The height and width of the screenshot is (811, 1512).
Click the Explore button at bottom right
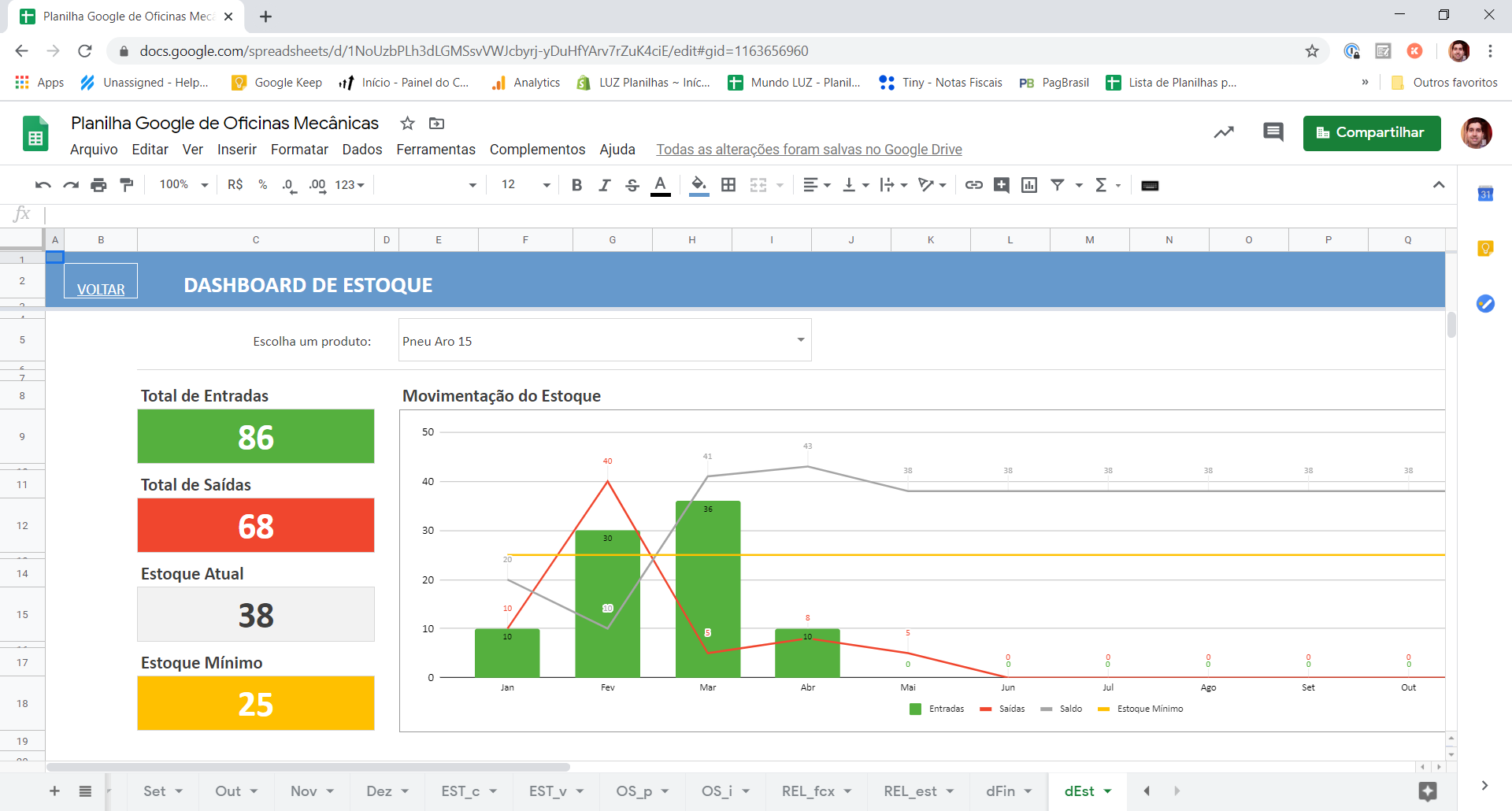coord(1428,791)
